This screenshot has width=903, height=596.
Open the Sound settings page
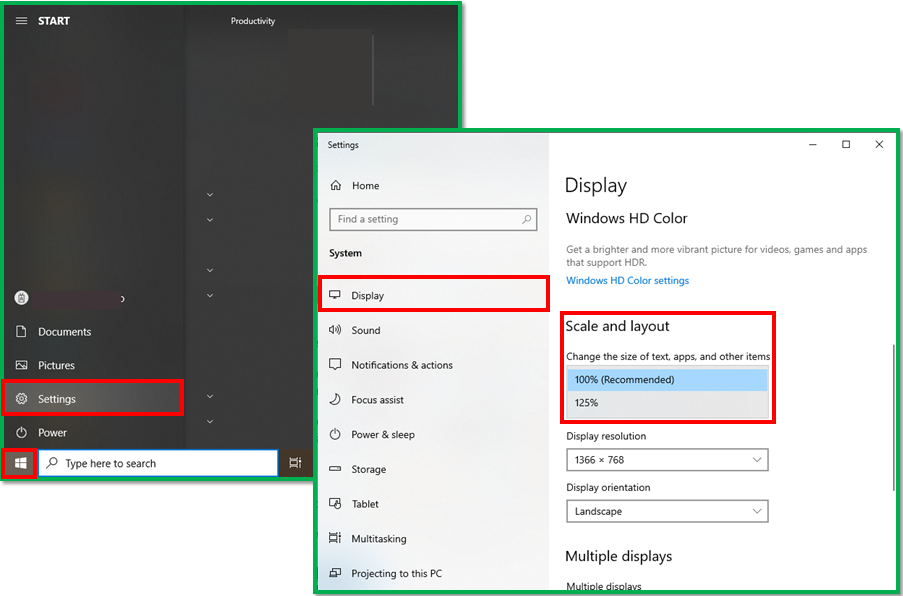click(433, 330)
